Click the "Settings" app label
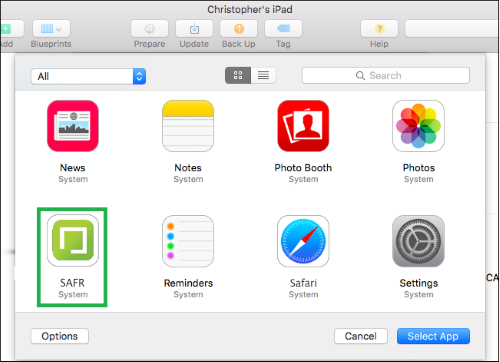The height and width of the screenshot is (362, 500). pyautogui.click(x=419, y=283)
